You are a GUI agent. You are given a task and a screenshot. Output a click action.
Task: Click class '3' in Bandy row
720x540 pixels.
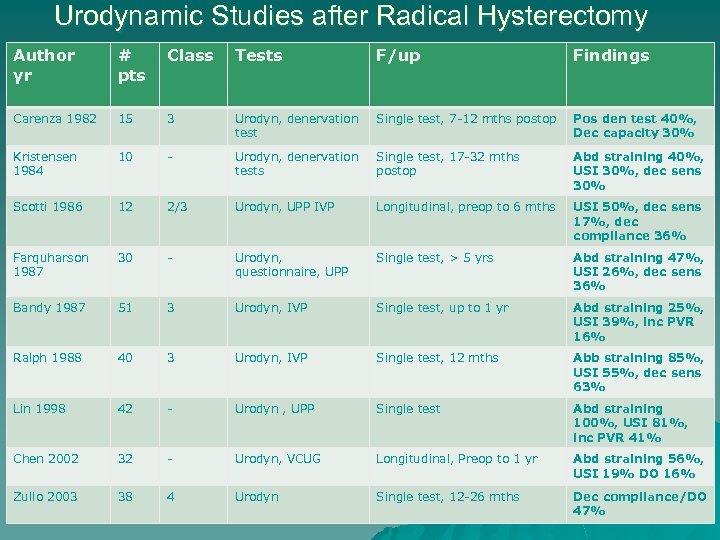(170, 308)
